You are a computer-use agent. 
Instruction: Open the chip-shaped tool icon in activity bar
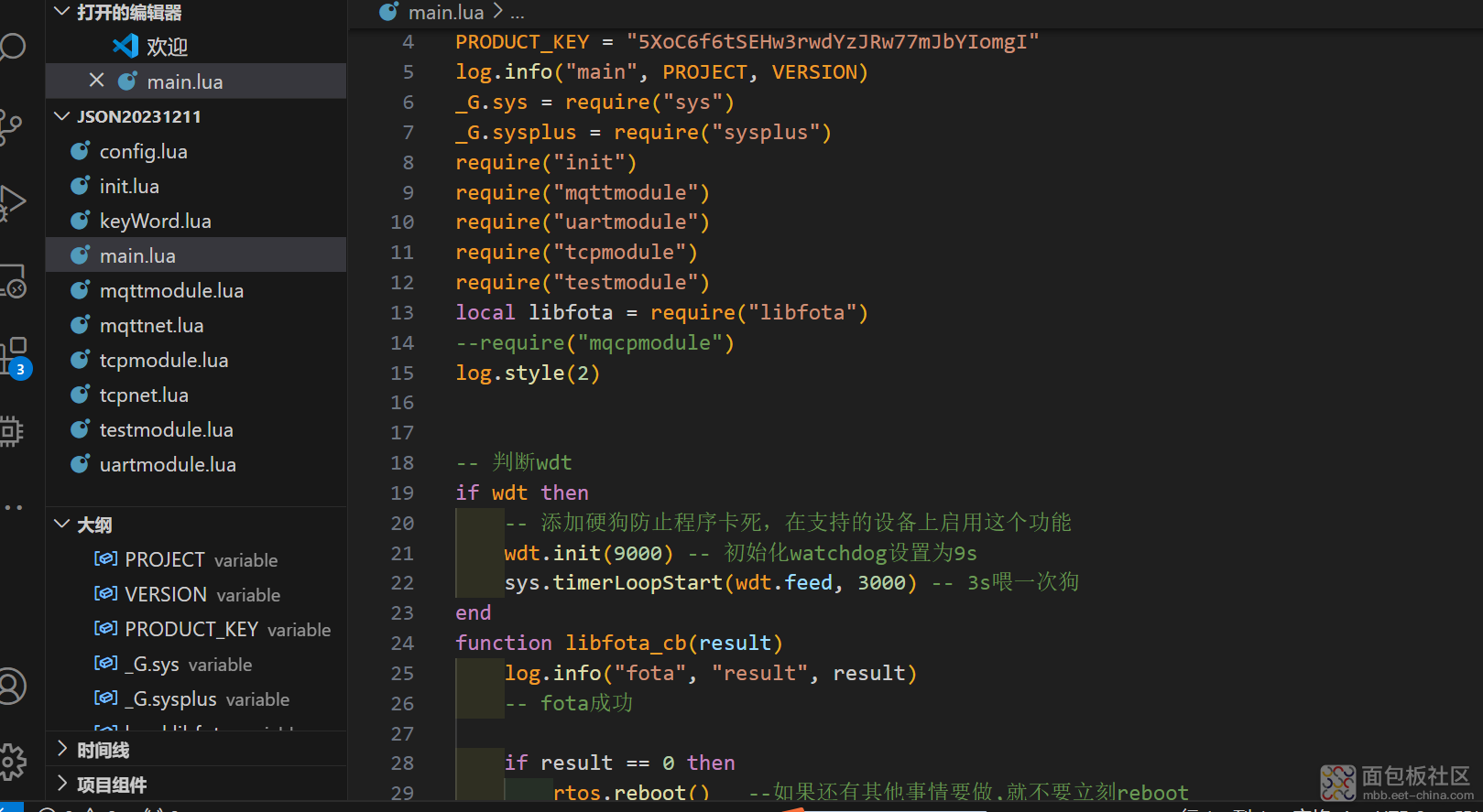(11, 430)
